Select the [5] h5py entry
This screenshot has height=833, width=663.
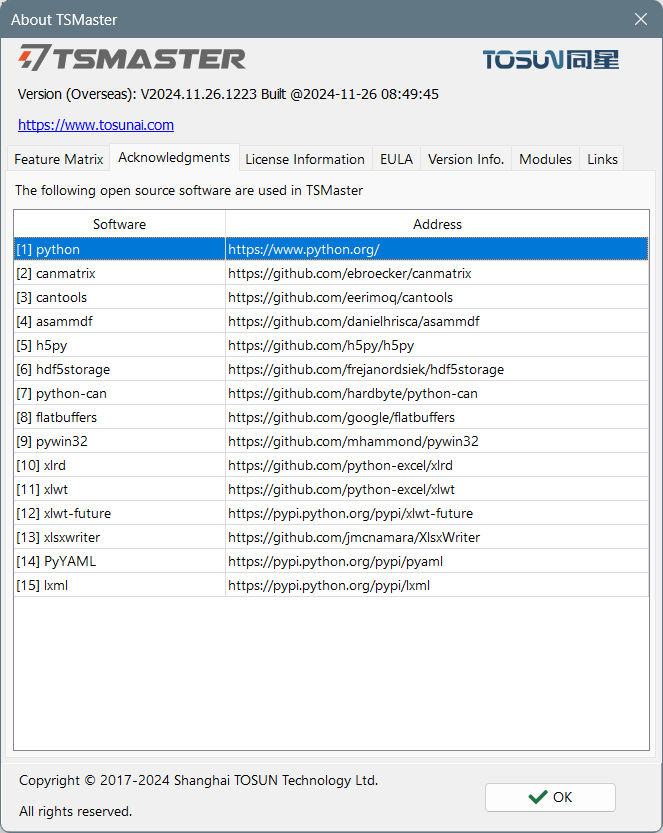tap(120, 345)
